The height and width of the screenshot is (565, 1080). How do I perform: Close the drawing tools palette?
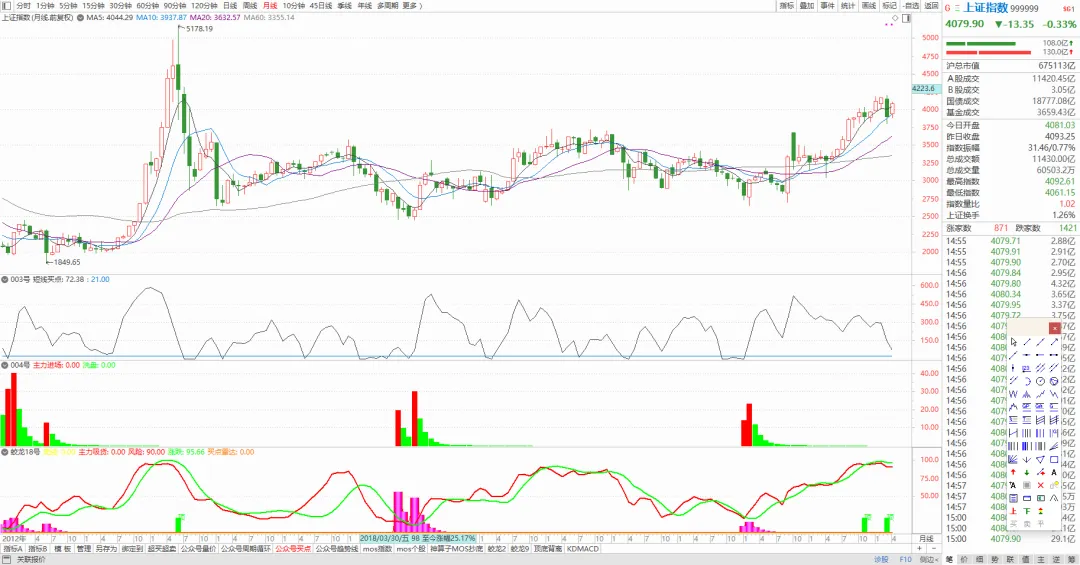coord(1055,328)
